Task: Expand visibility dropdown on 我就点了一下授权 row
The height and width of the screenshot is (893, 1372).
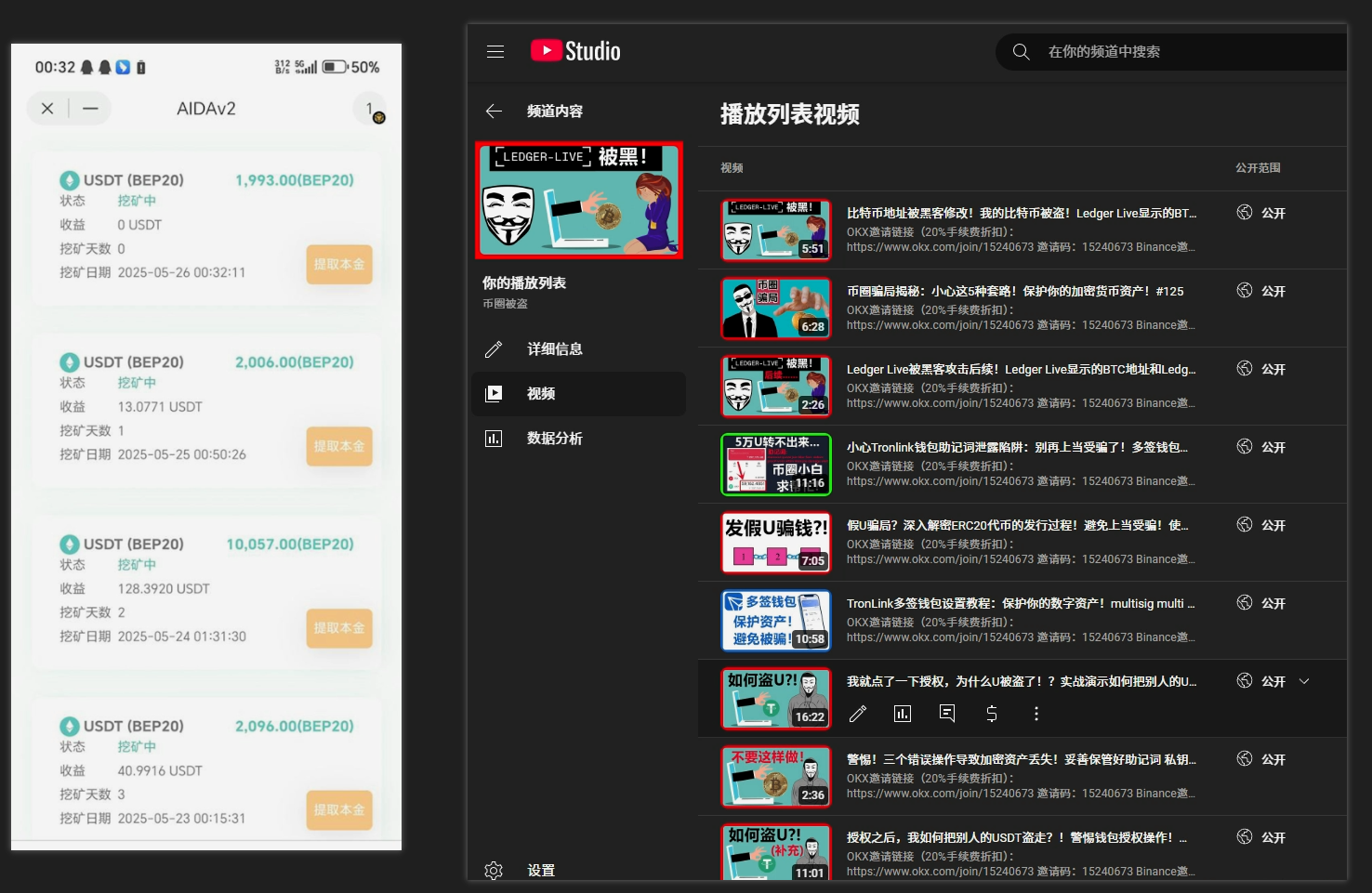Action: point(1304,681)
